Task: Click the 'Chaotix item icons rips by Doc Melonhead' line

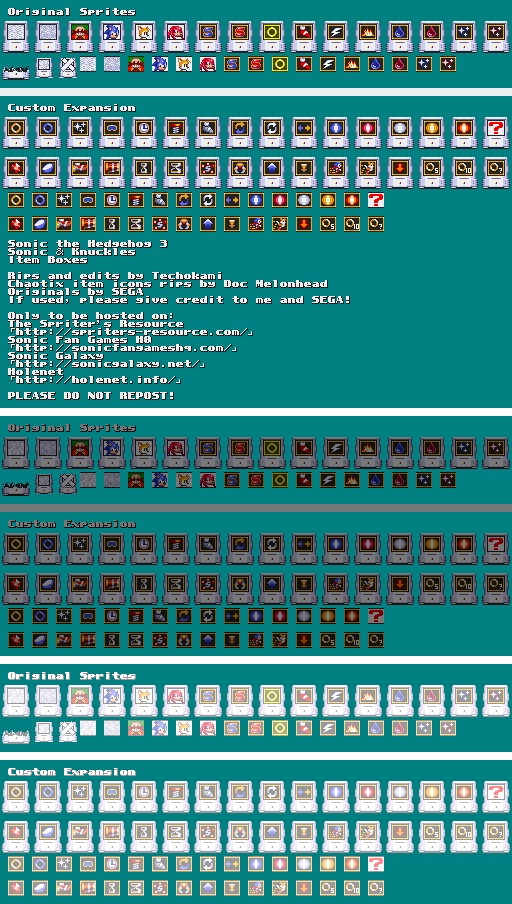Action: tap(168, 284)
